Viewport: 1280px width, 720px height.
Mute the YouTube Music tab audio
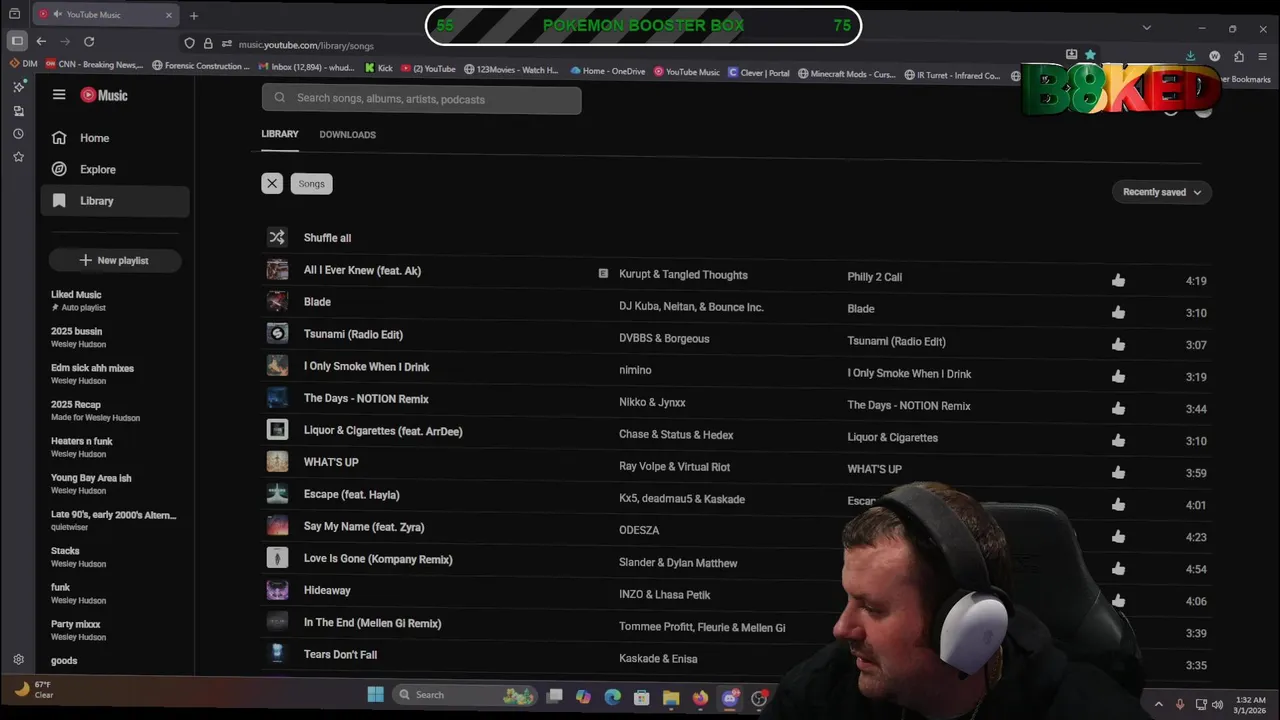pyautogui.click(x=57, y=14)
